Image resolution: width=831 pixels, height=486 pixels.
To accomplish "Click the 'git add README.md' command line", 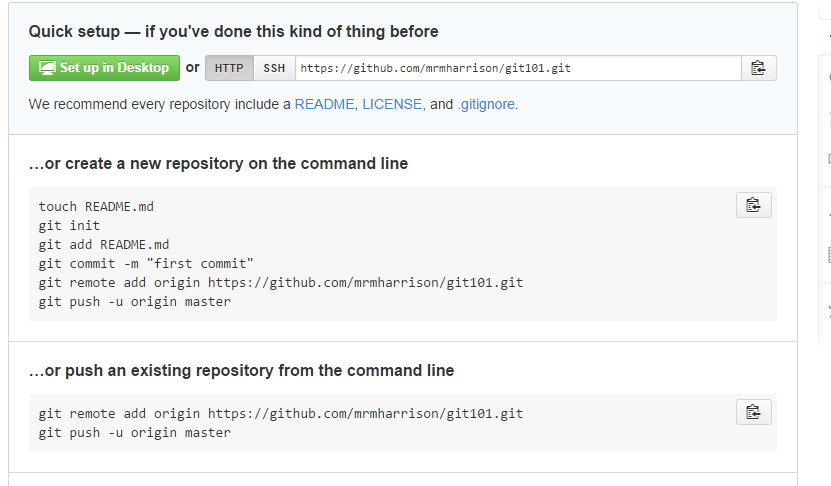I will point(104,245).
